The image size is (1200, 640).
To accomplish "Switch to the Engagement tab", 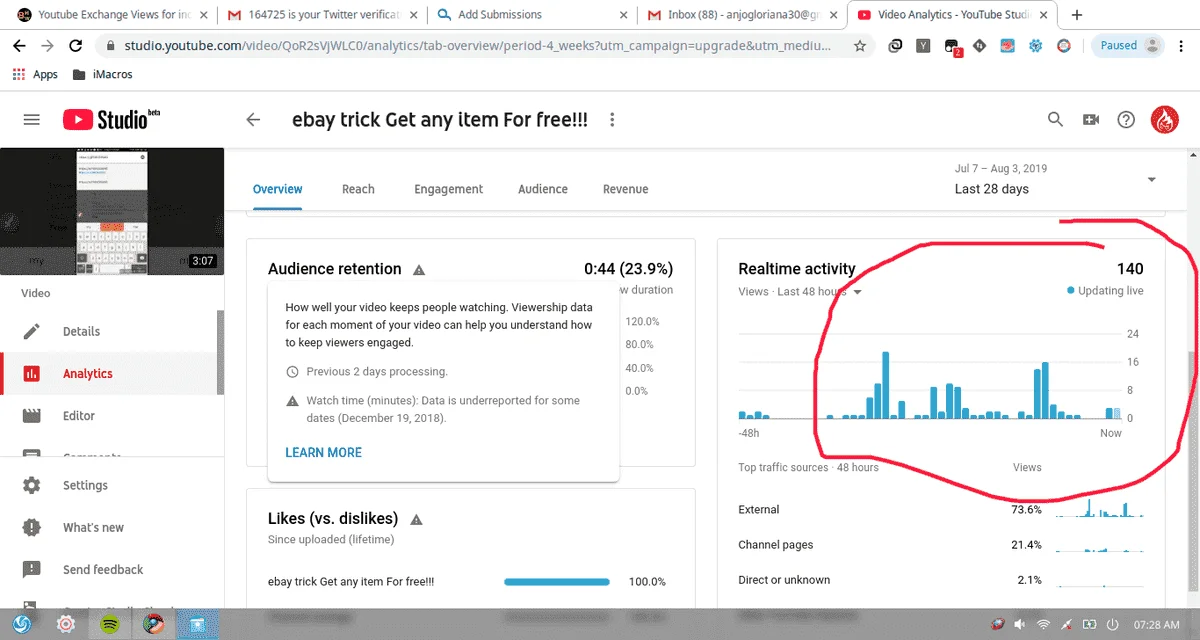I will (x=449, y=189).
